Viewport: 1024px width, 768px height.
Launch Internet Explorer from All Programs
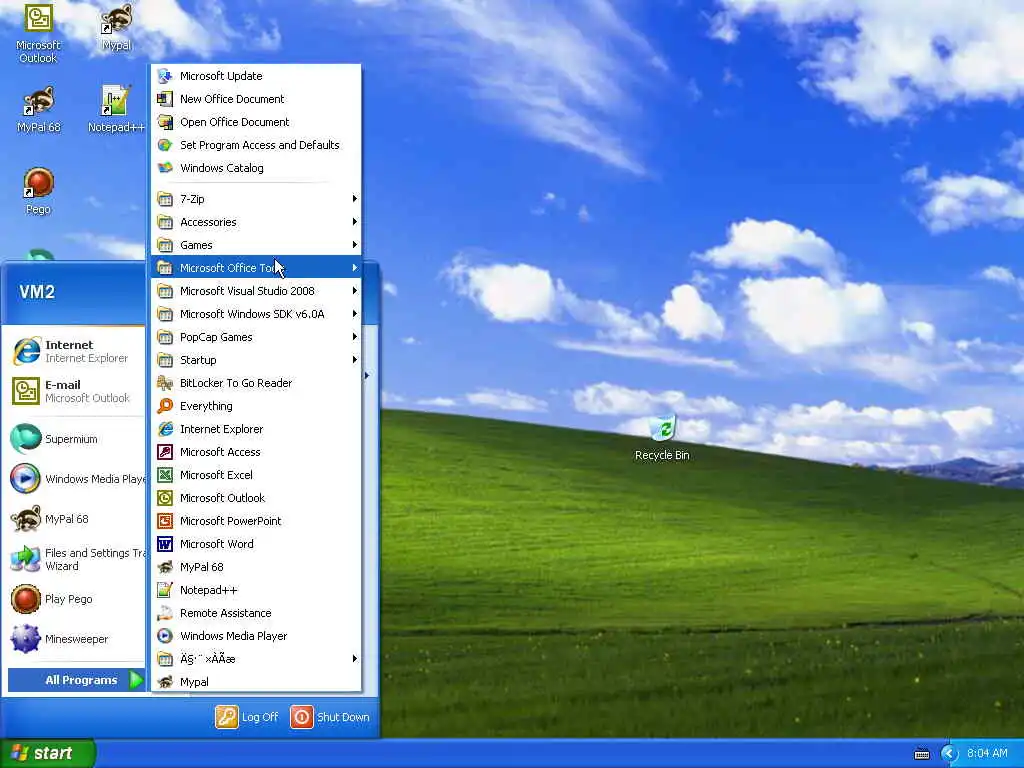tap(256, 429)
